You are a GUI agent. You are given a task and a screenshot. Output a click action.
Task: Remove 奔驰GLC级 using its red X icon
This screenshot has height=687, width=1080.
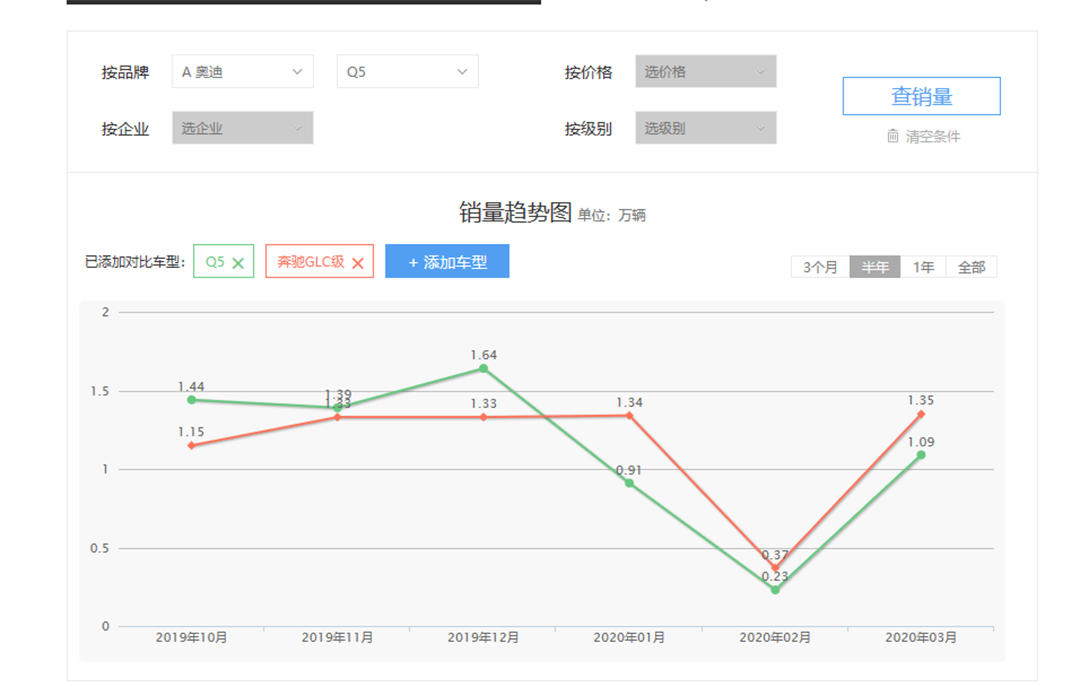point(357,263)
